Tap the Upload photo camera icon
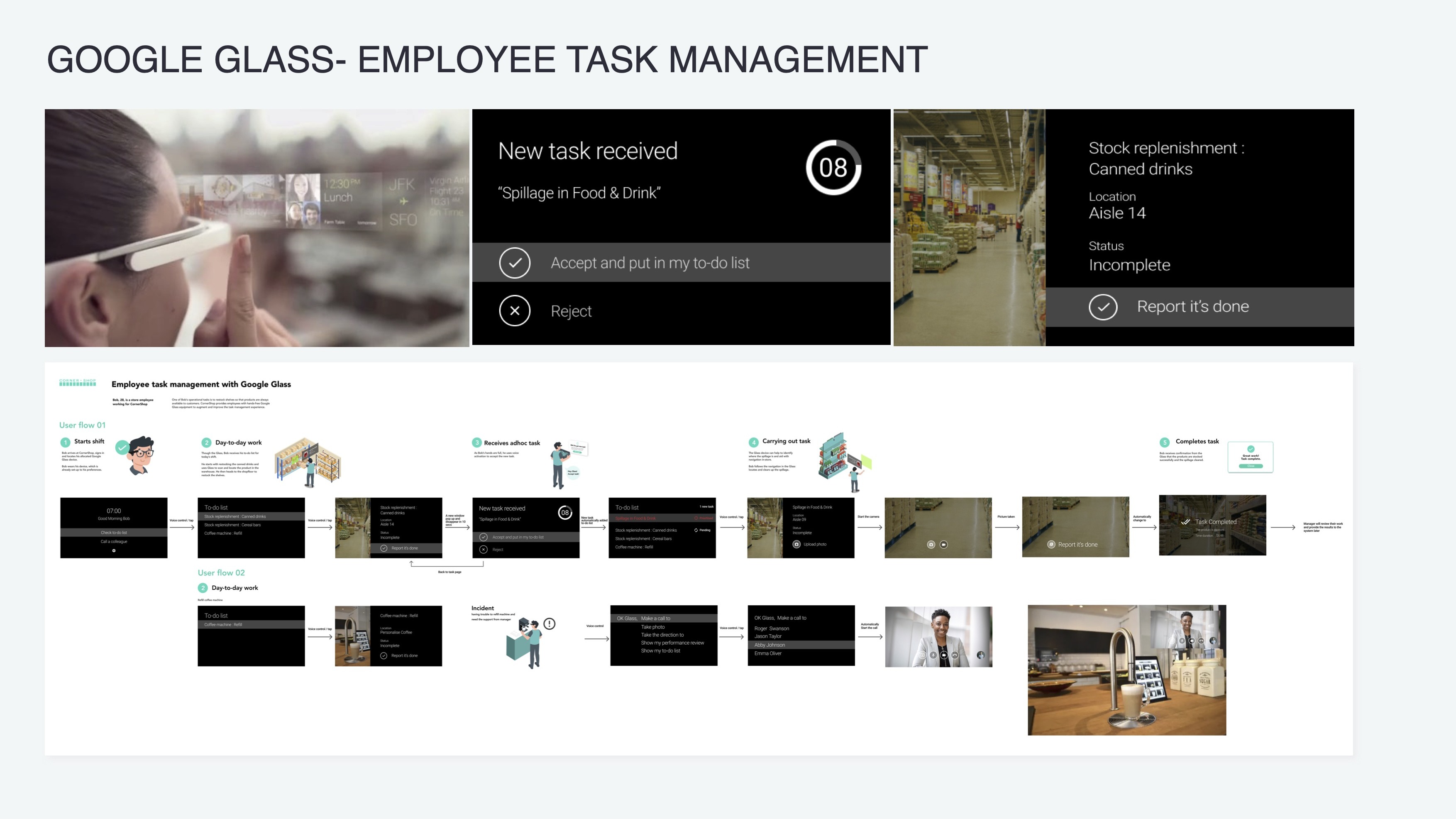 click(796, 544)
